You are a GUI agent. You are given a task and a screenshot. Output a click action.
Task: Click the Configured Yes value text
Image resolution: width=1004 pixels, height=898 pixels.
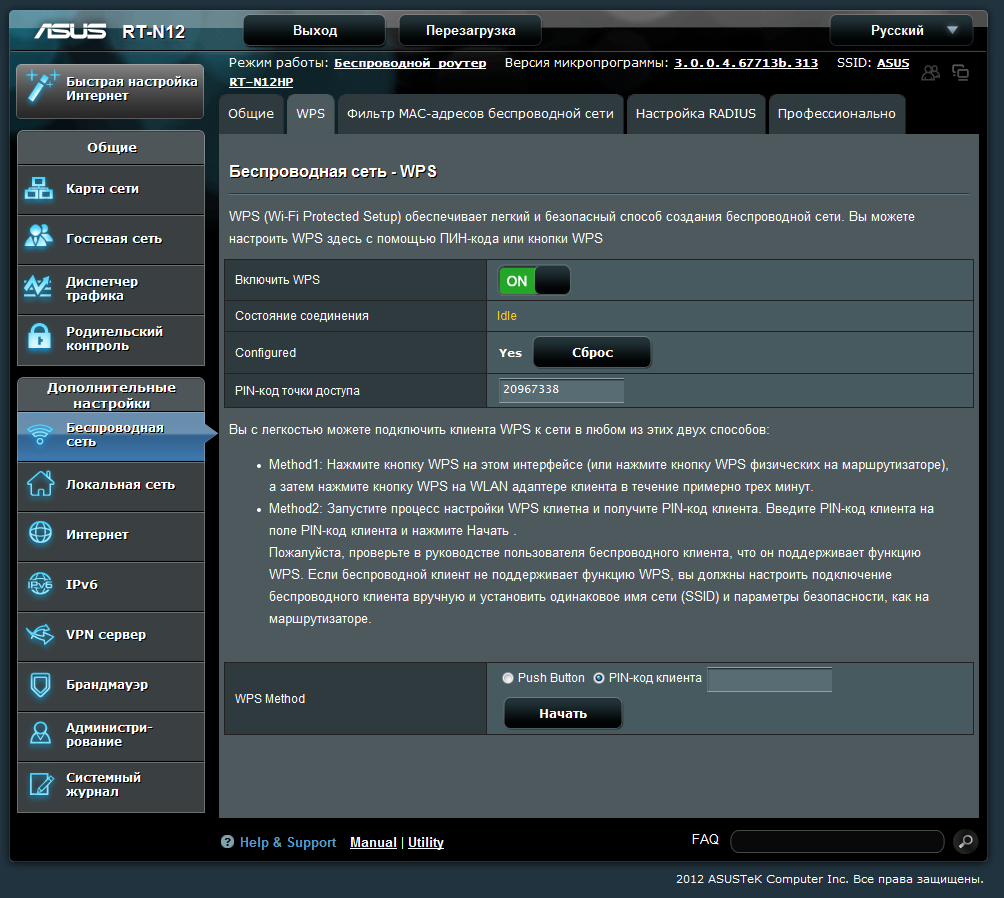(510, 353)
